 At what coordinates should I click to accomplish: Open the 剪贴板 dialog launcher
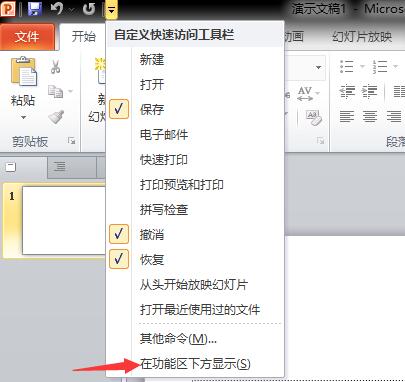click(71, 141)
